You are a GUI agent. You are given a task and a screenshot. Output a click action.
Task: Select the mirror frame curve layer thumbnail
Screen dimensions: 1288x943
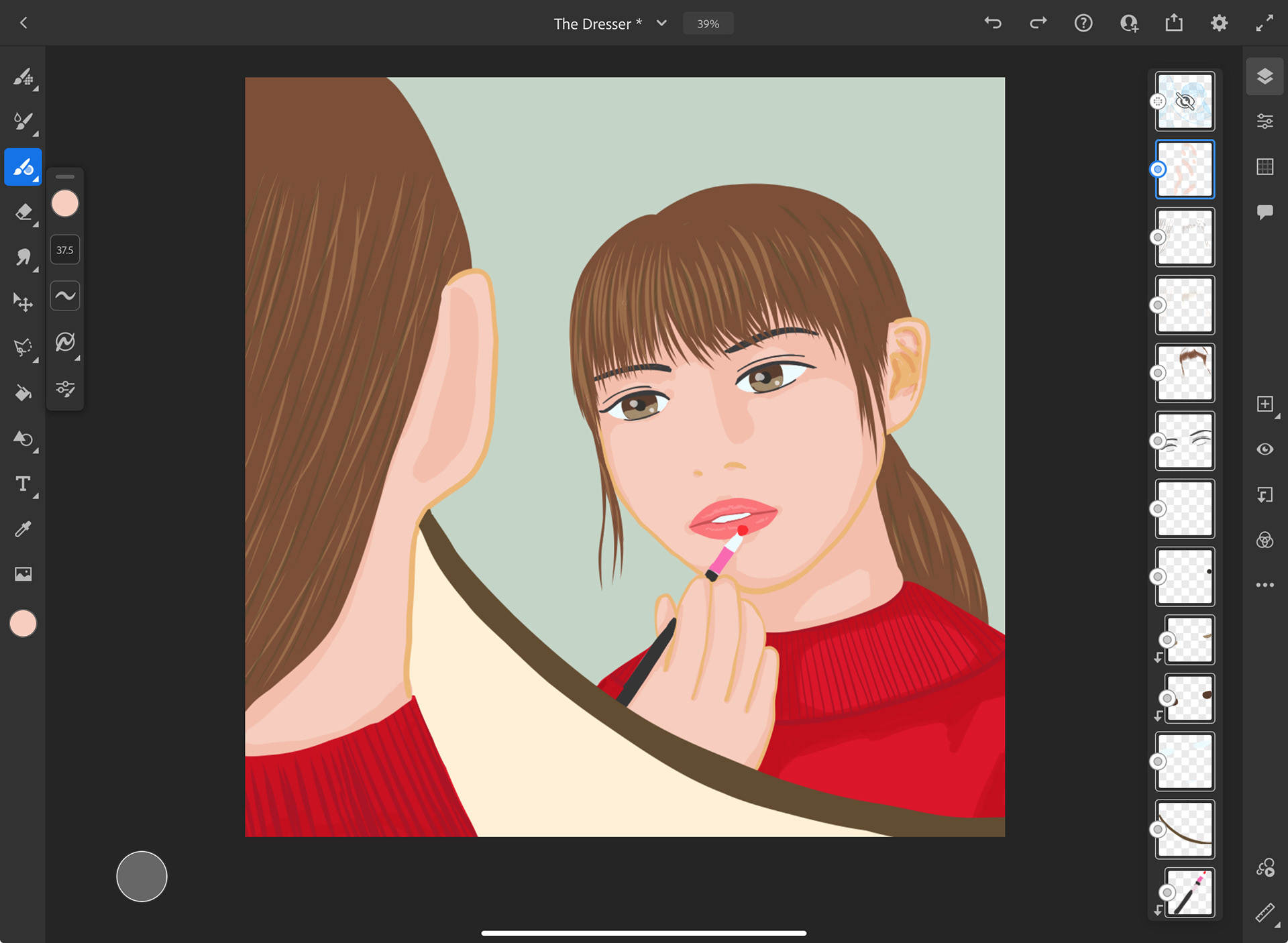(1185, 829)
